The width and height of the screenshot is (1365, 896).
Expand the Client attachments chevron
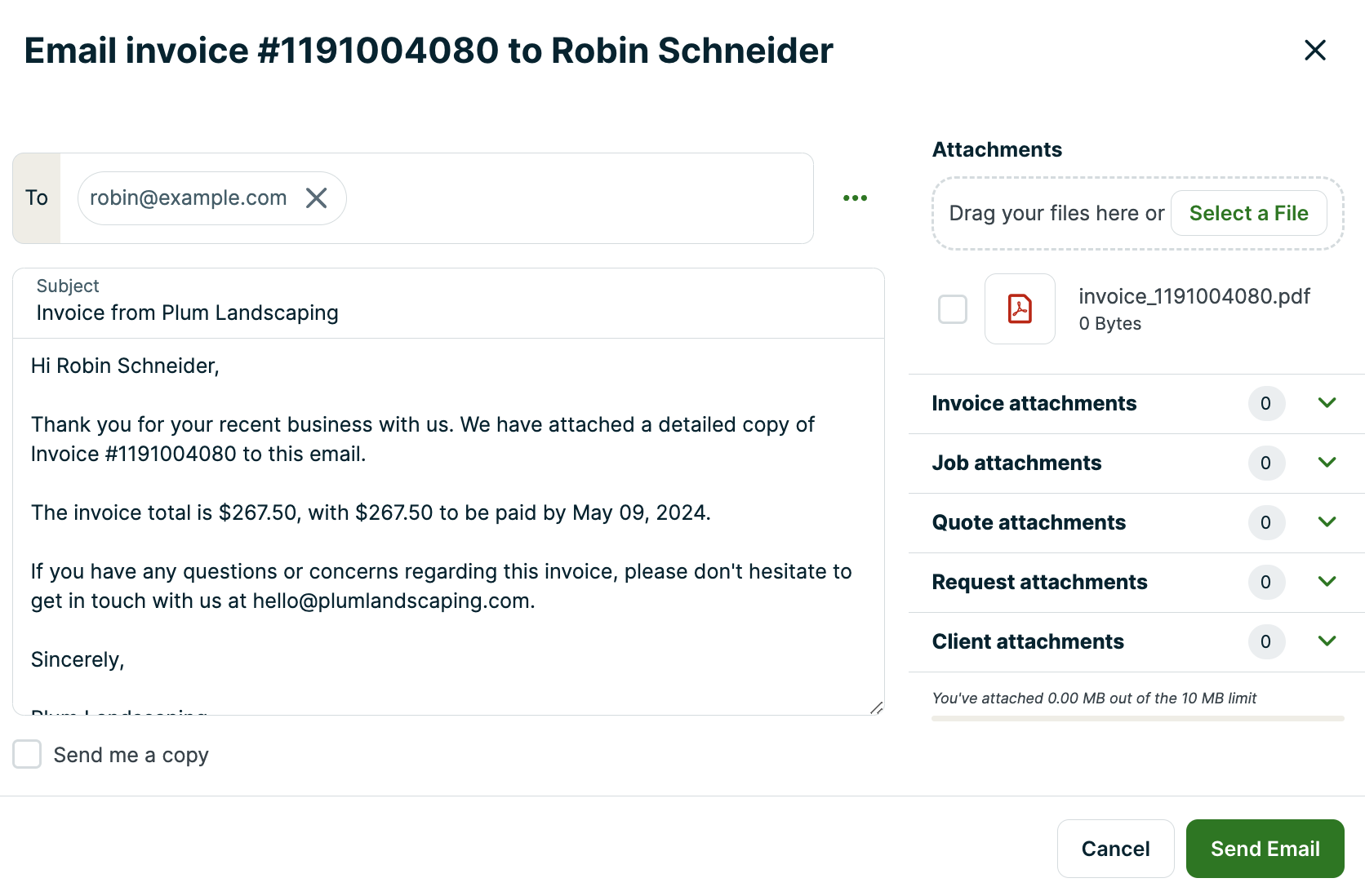[x=1327, y=641]
